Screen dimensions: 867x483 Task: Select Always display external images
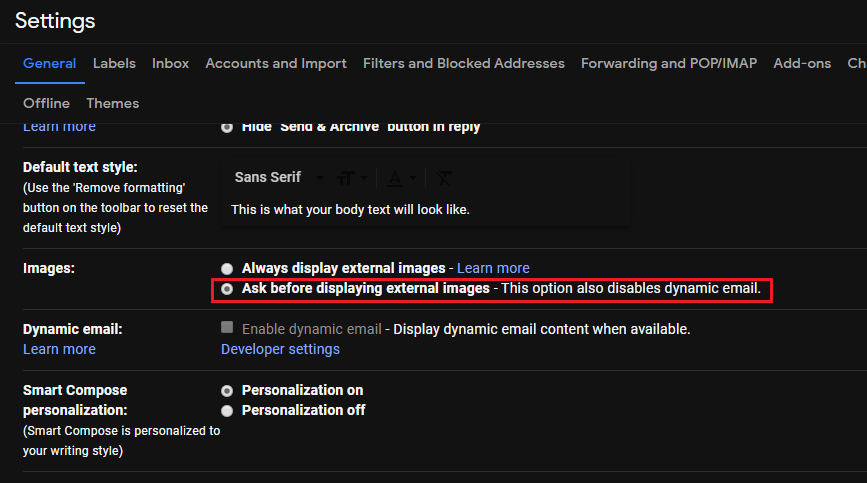pos(228,268)
